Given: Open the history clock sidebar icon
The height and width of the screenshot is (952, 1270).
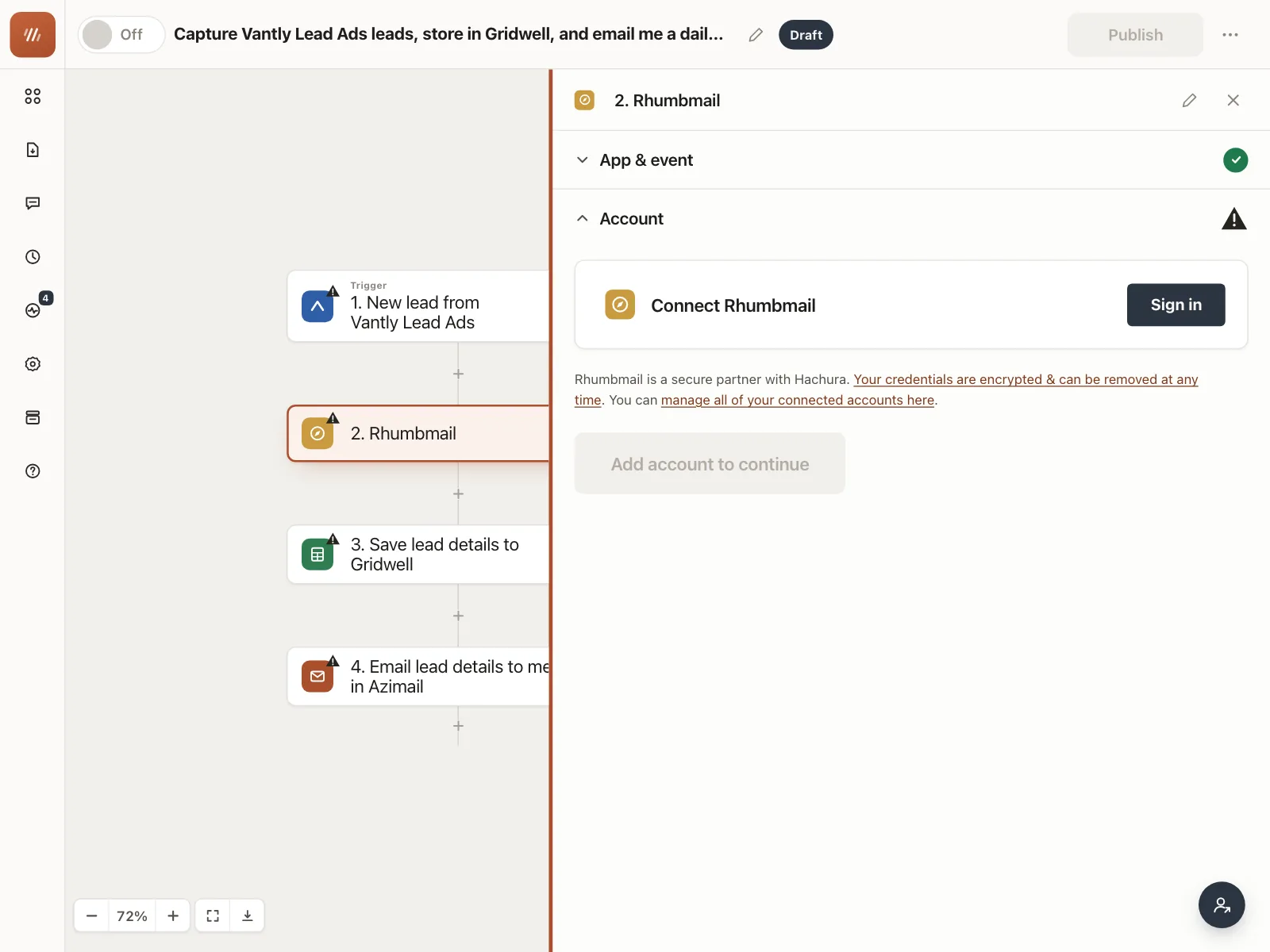Looking at the screenshot, I should [33, 257].
